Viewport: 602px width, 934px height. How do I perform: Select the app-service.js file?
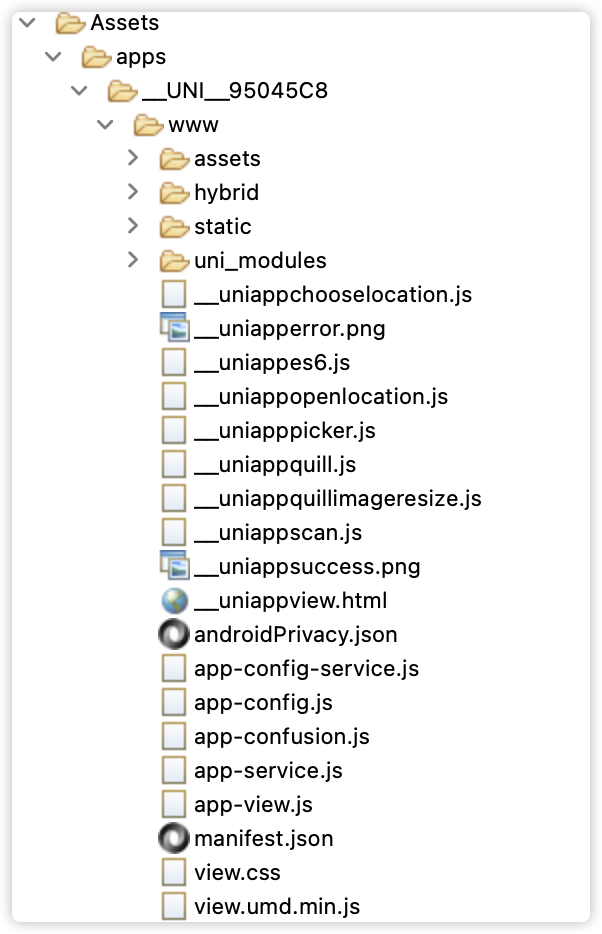point(268,771)
